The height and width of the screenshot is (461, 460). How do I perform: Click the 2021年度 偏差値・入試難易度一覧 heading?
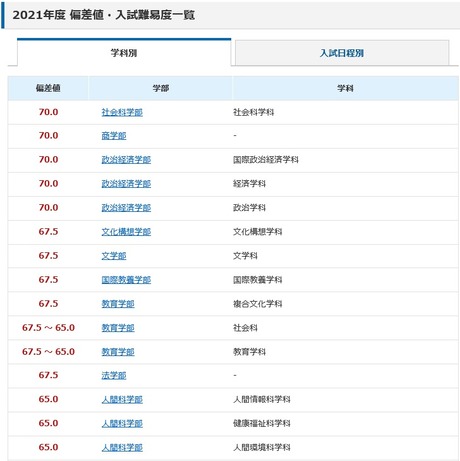tap(104, 15)
